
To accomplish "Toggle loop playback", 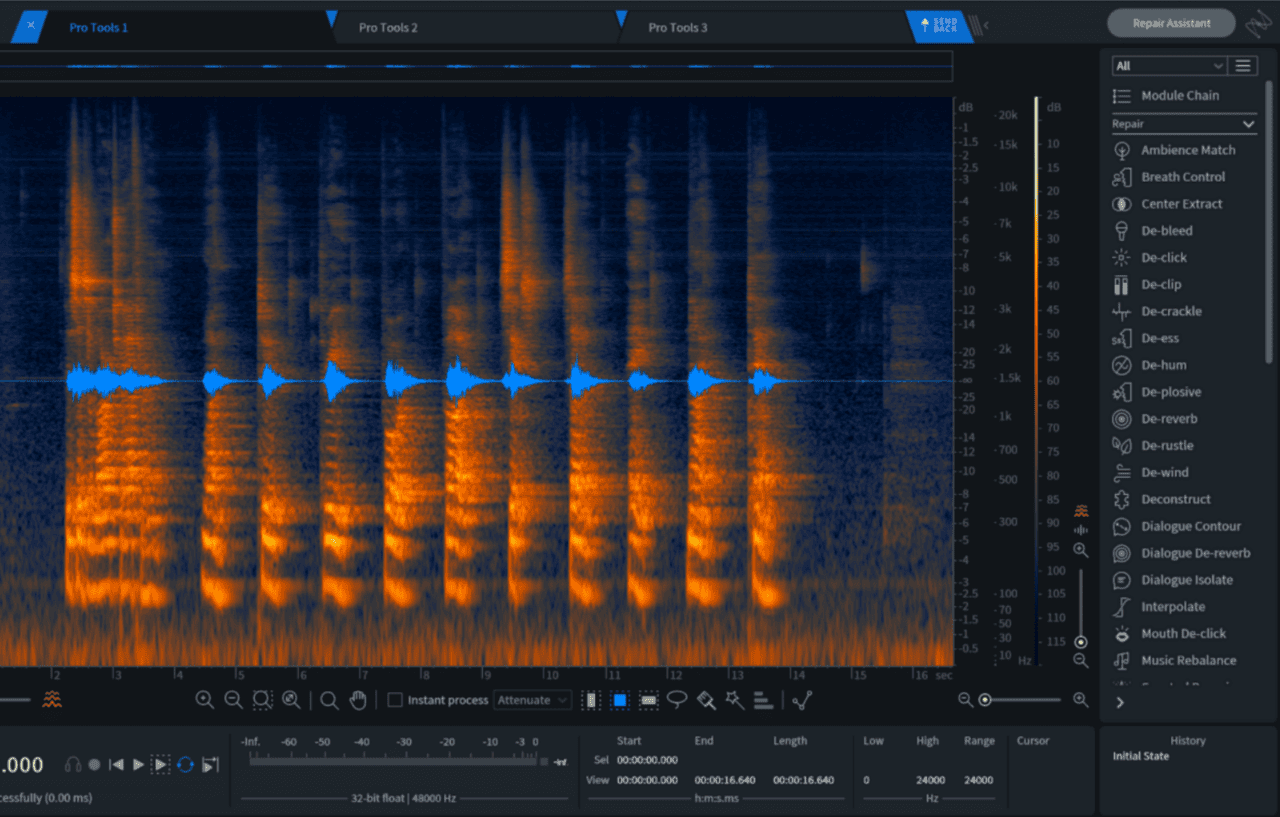I will (185, 765).
